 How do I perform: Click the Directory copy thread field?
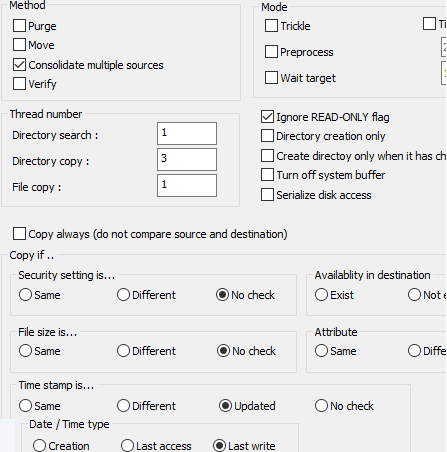pyautogui.click(x=187, y=159)
